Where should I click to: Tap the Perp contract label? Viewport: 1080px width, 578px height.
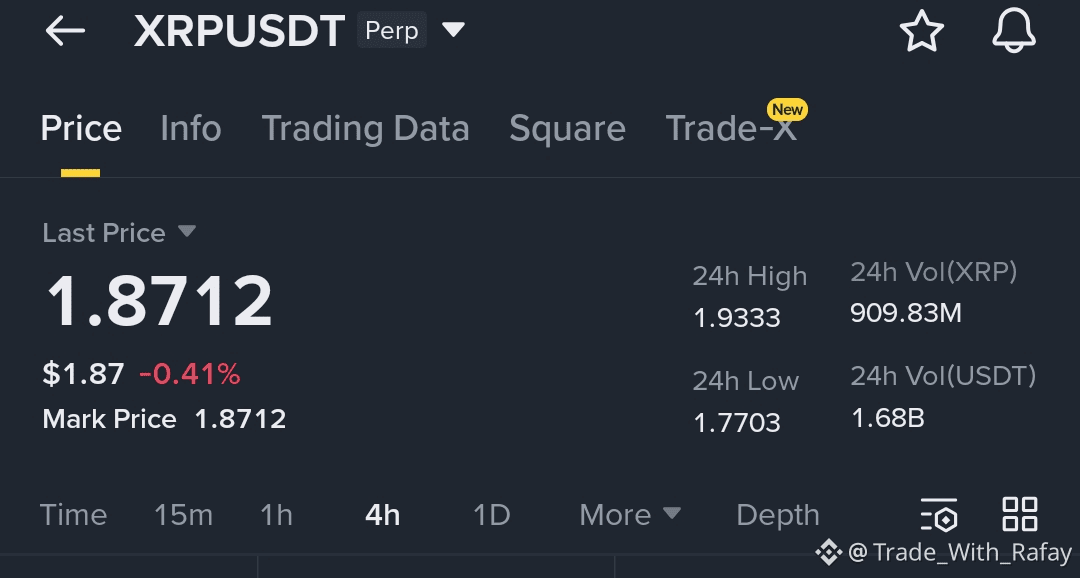point(391,31)
